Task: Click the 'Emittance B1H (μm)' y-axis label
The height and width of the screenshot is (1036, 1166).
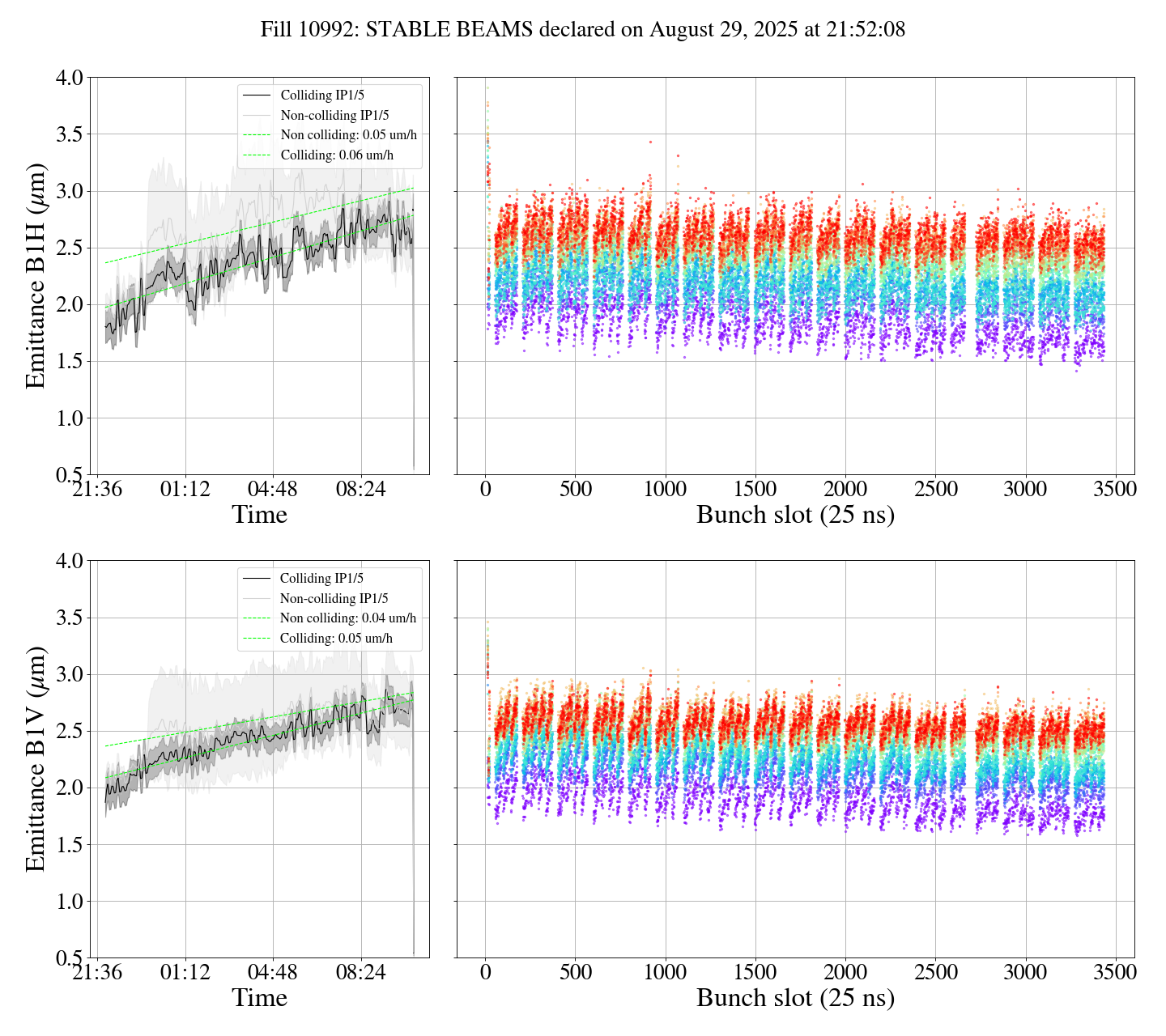Action: coord(36,276)
